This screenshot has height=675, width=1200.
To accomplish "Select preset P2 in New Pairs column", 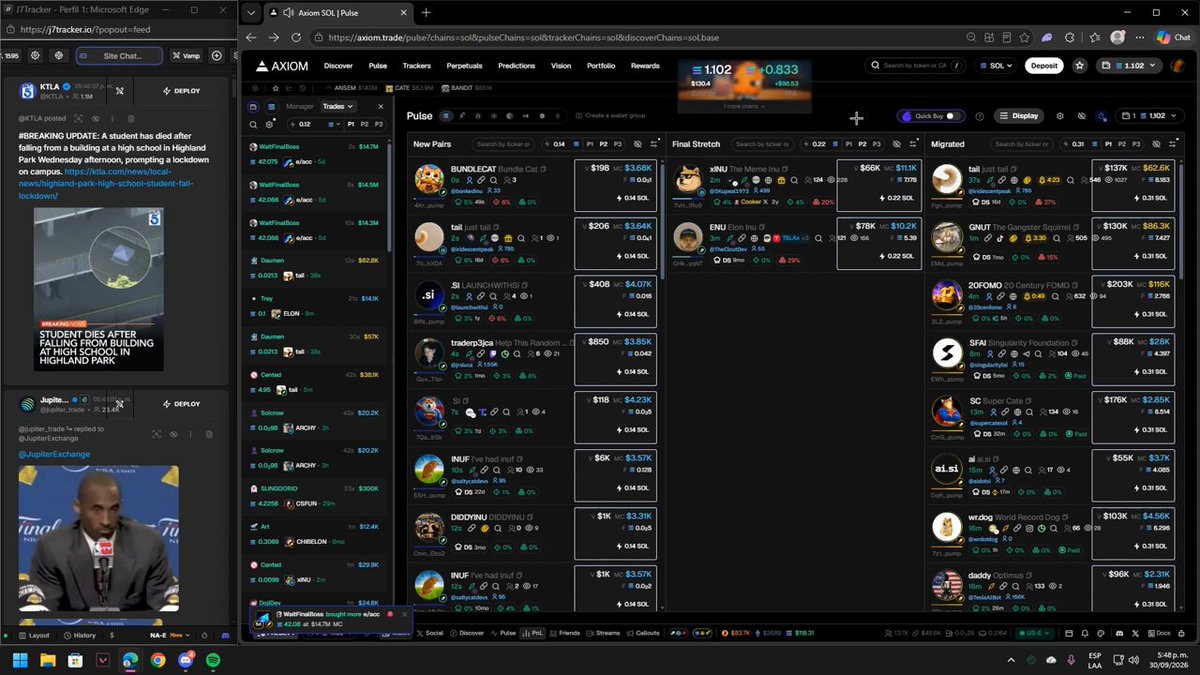I will pyautogui.click(x=604, y=144).
